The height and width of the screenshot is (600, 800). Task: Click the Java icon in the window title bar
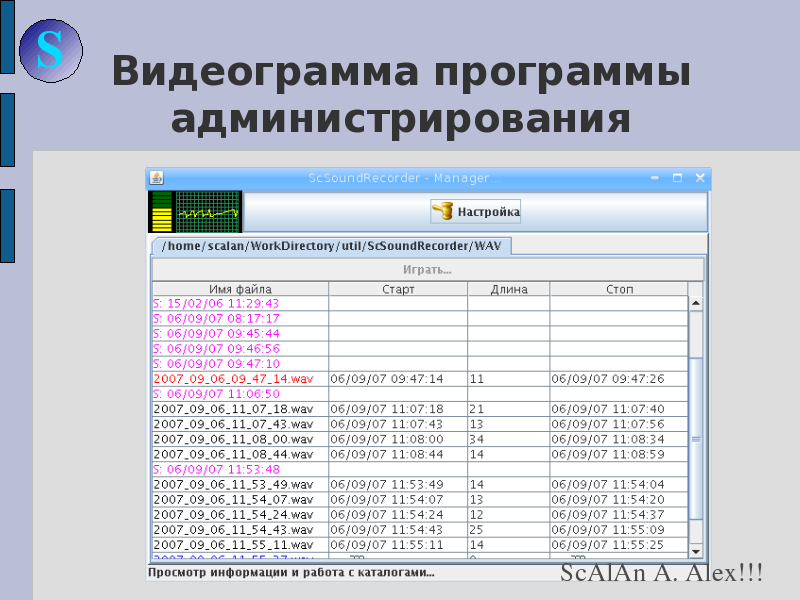point(157,178)
